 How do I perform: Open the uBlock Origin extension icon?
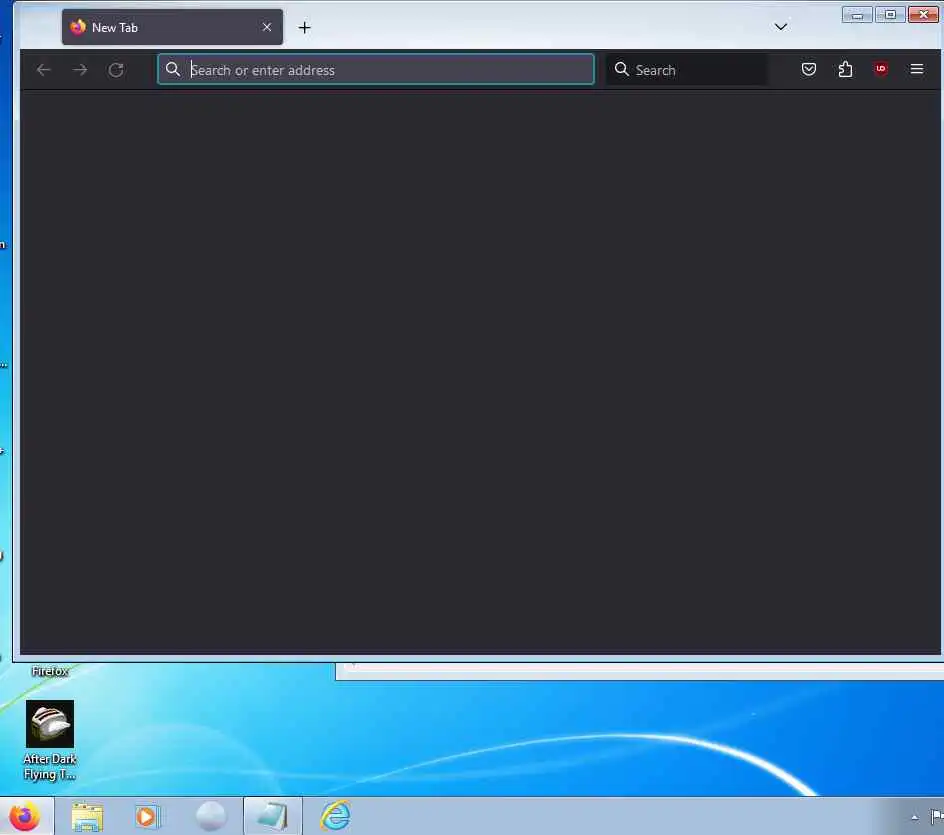click(x=881, y=69)
